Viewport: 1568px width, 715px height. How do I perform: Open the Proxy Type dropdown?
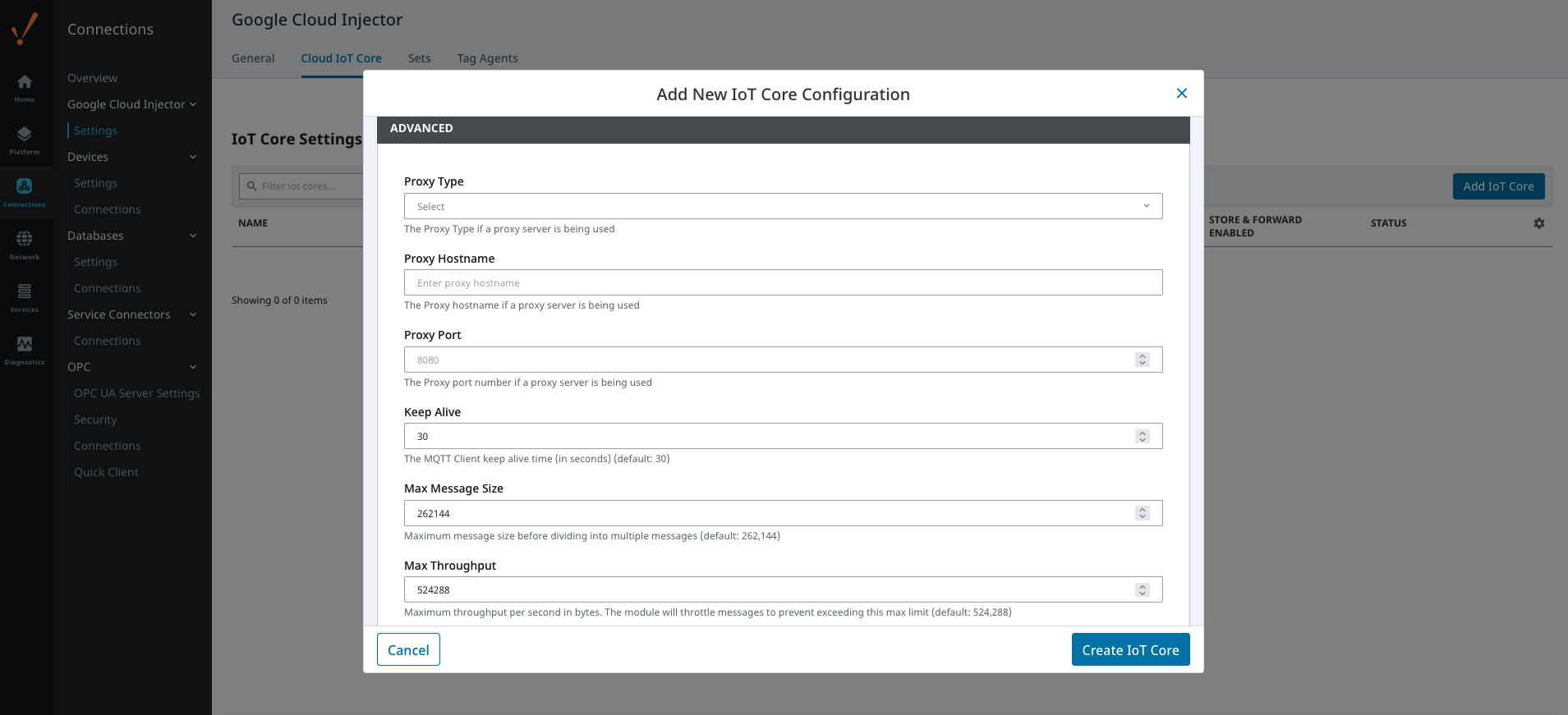pos(782,206)
